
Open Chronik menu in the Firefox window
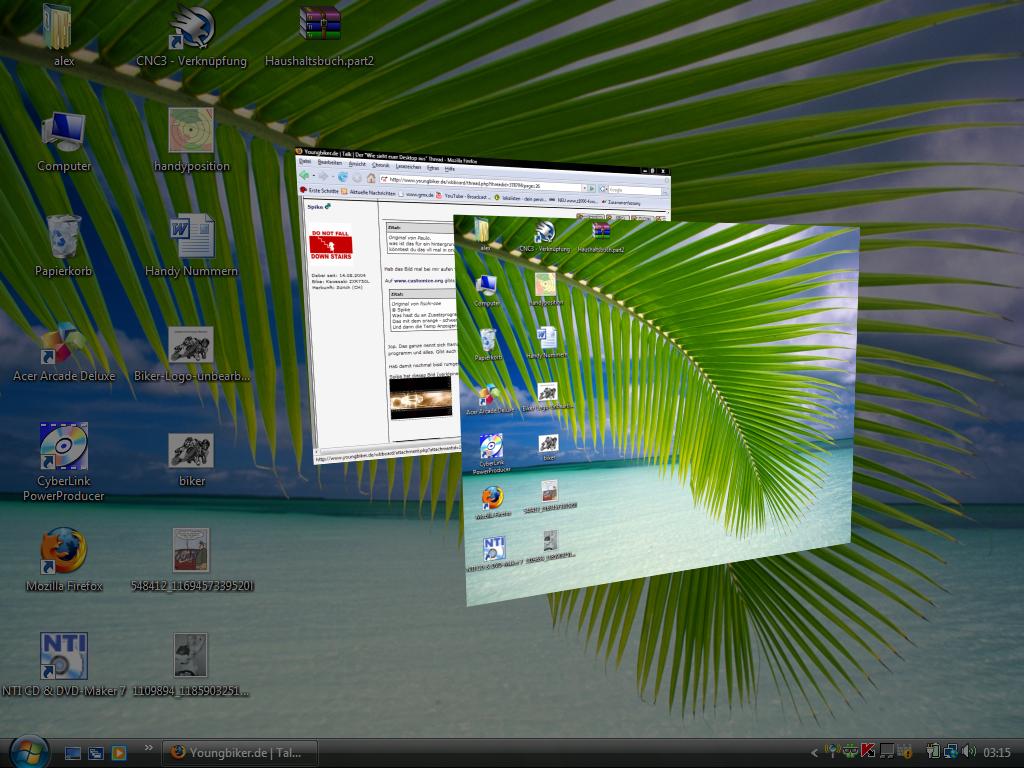[x=381, y=165]
